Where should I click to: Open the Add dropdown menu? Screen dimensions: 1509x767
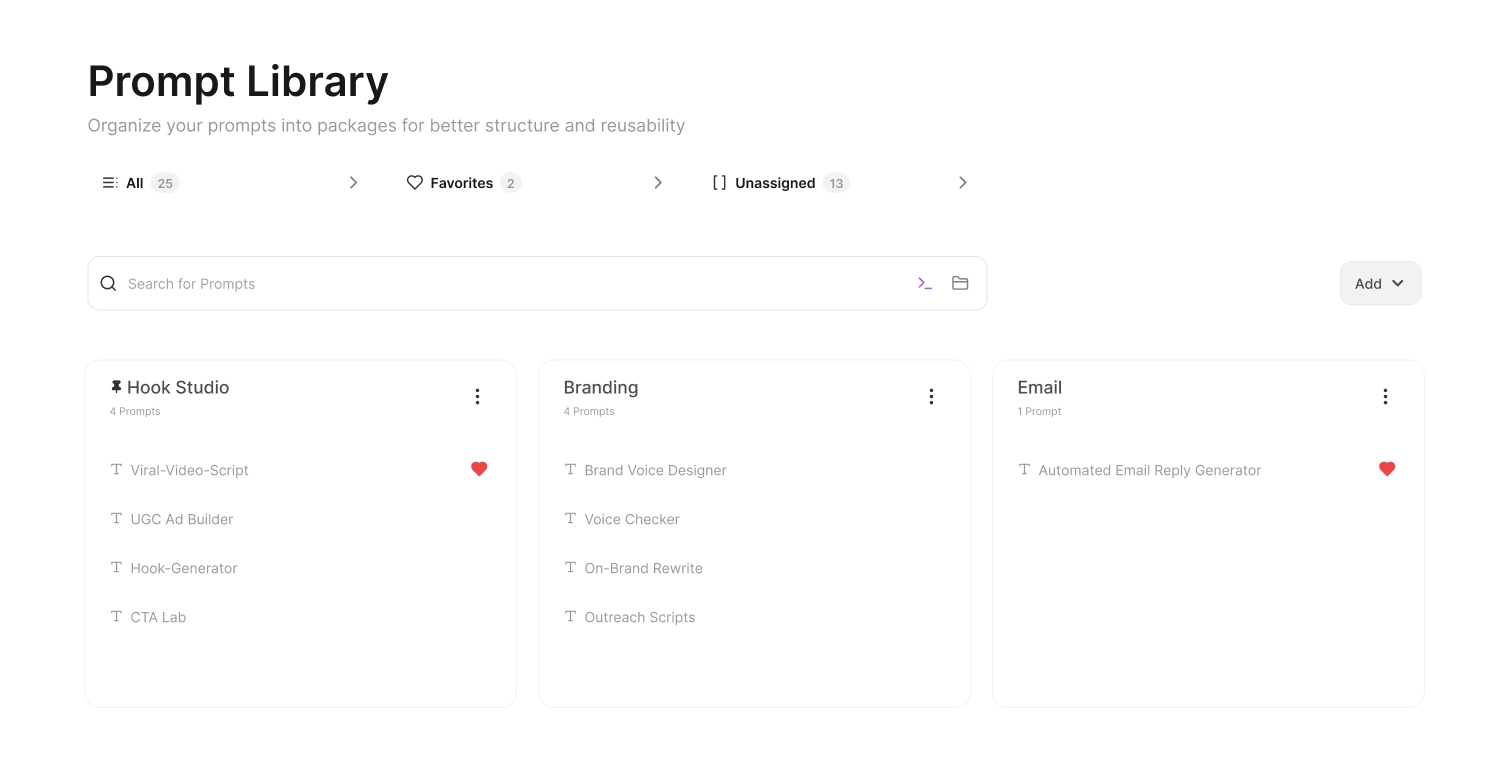tap(1380, 283)
